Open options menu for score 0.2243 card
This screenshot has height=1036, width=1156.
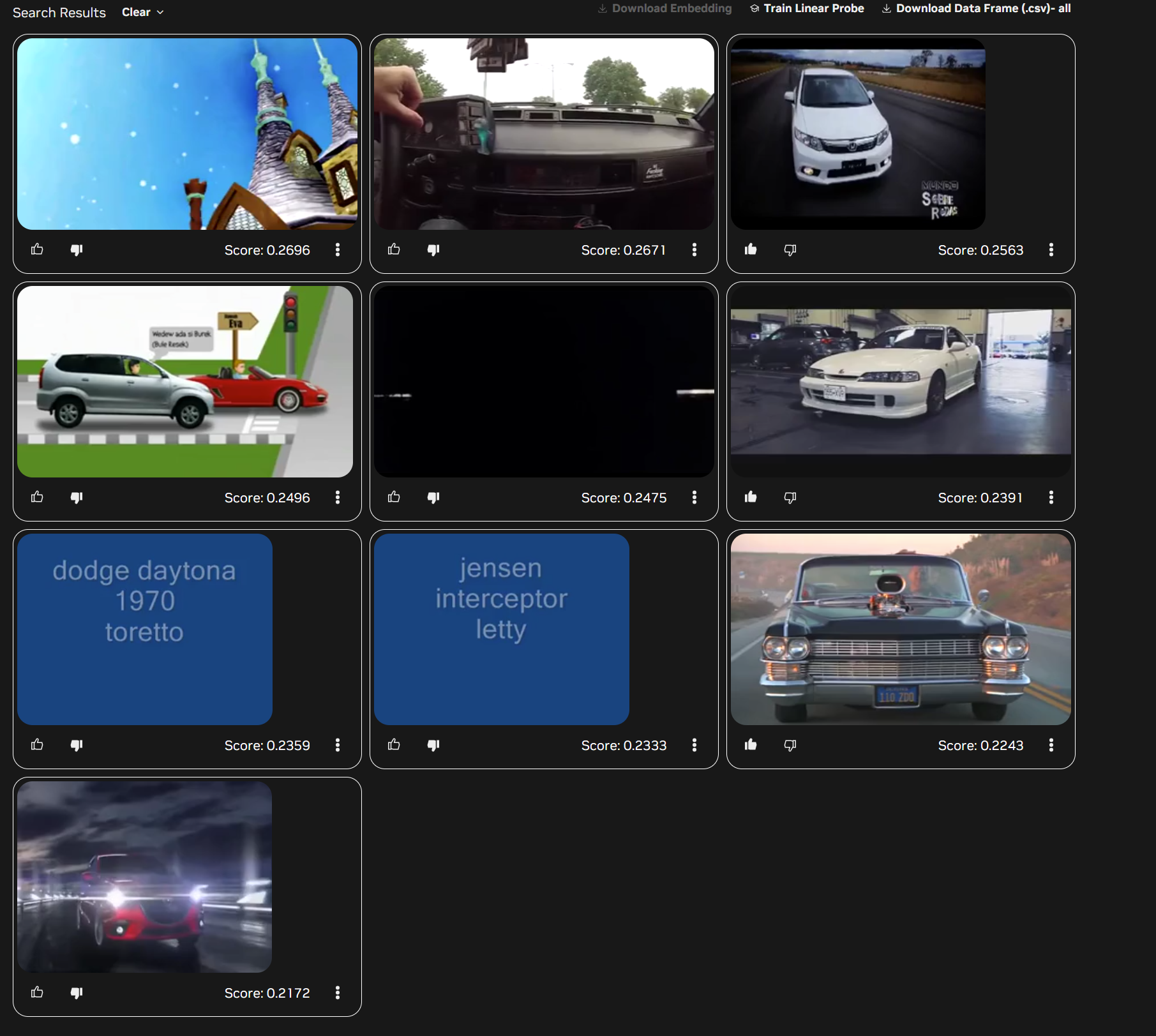[1051, 745]
